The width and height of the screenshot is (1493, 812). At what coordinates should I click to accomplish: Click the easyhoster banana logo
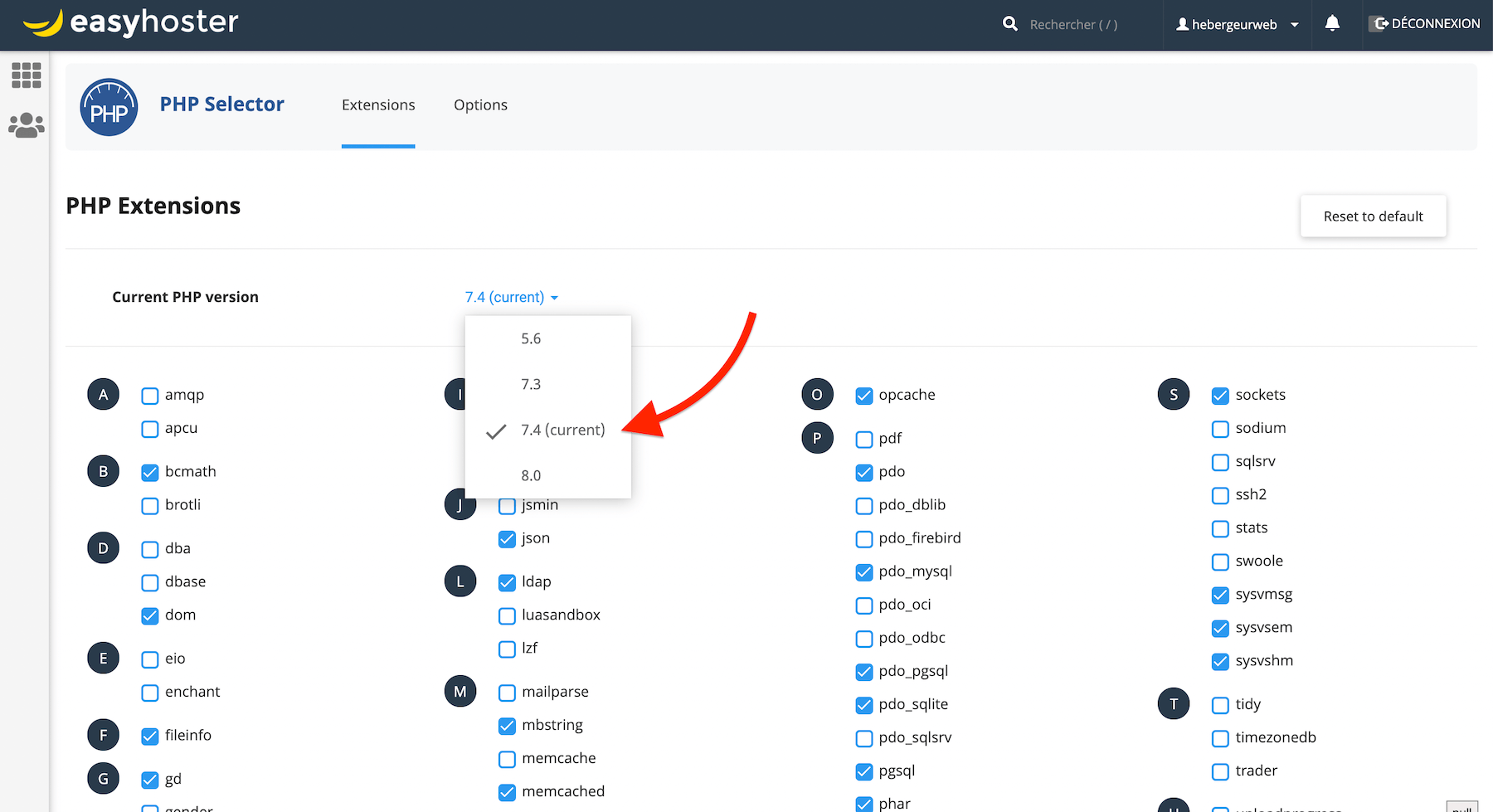click(43, 23)
